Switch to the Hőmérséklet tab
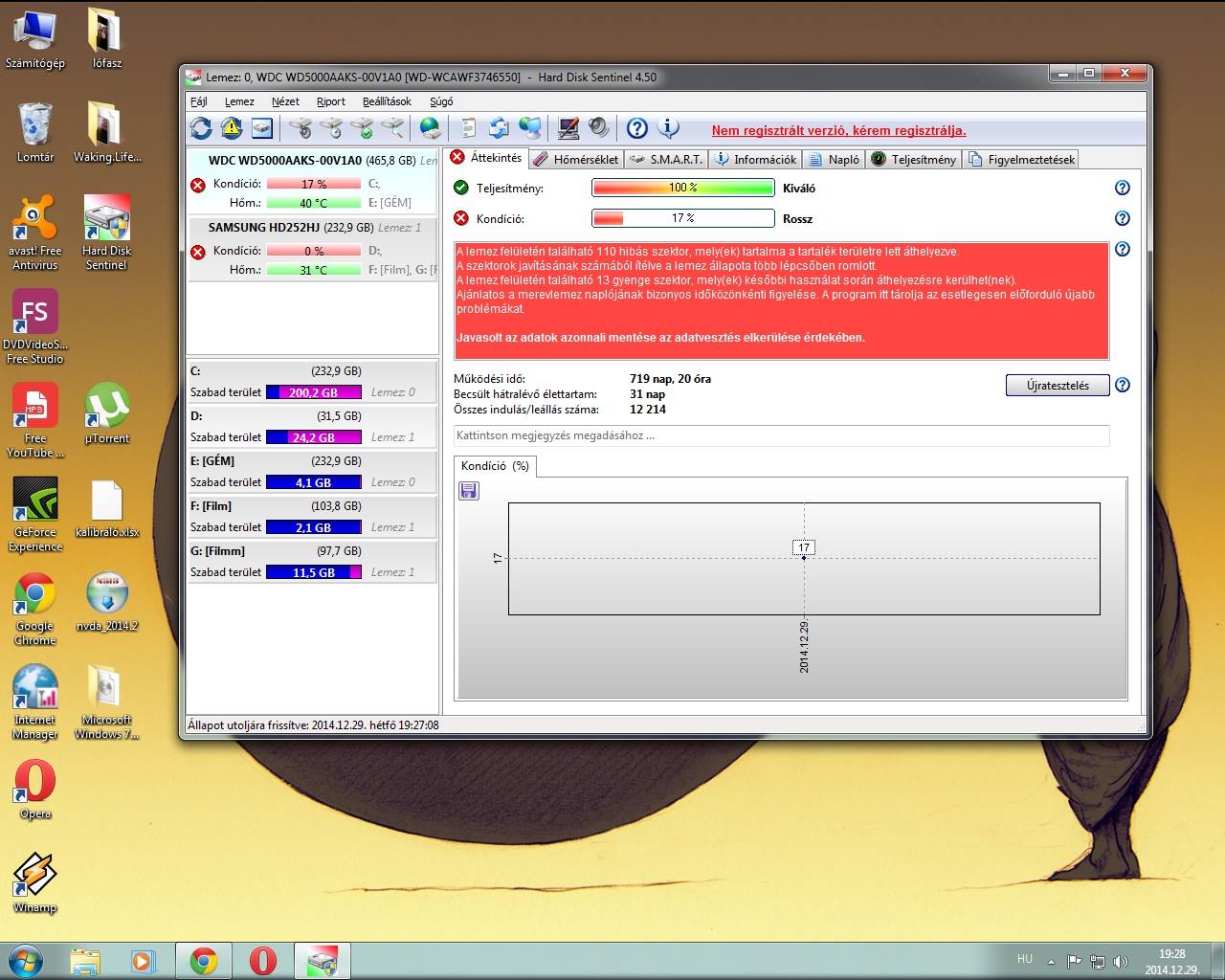 (576, 160)
